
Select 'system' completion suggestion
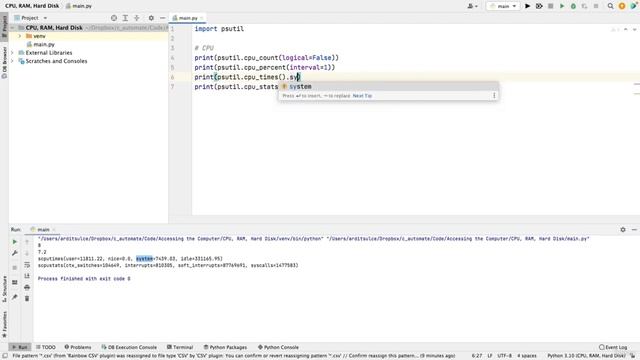coord(388,87)
